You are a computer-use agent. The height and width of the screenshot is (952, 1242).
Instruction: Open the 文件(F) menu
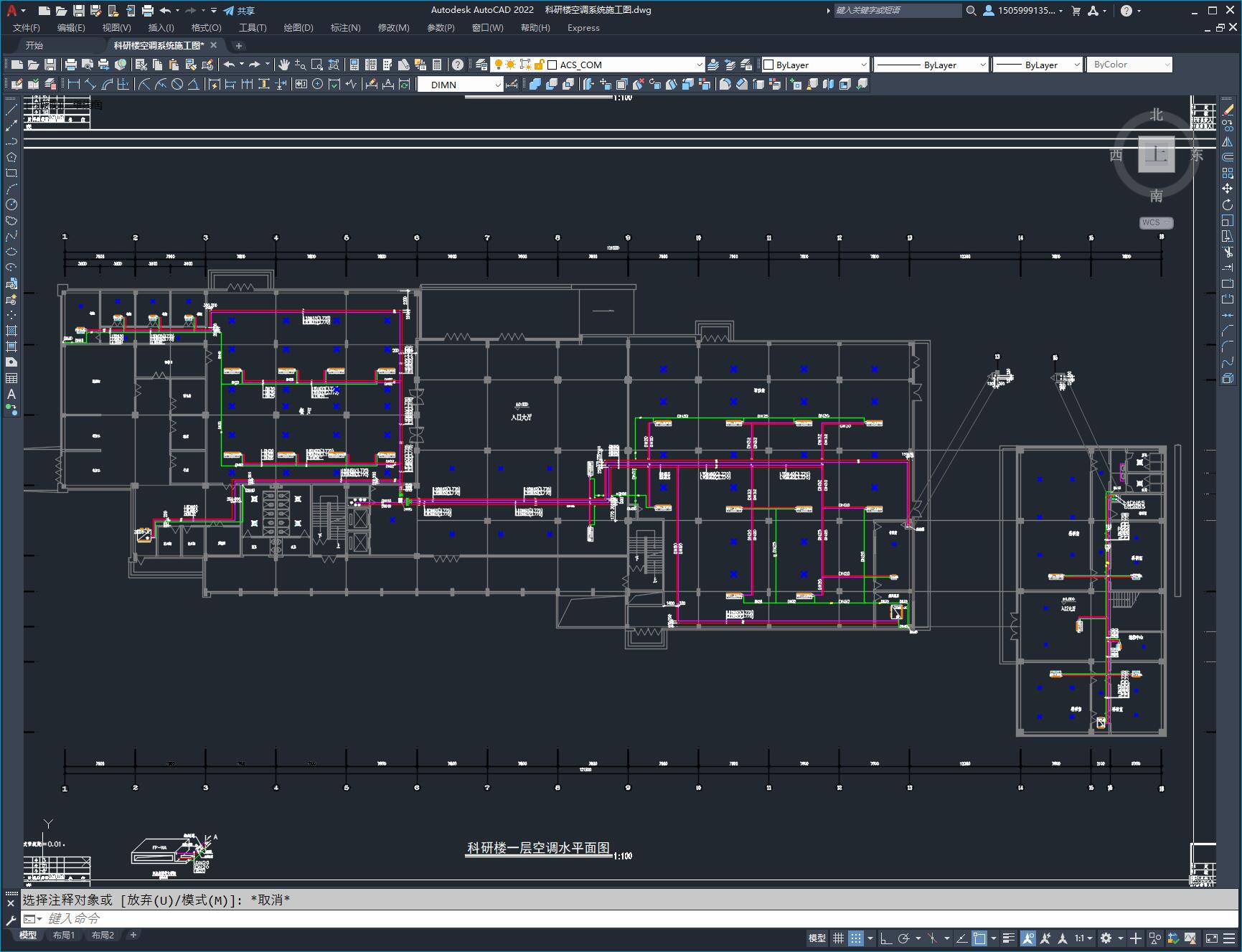coord(27,27)
